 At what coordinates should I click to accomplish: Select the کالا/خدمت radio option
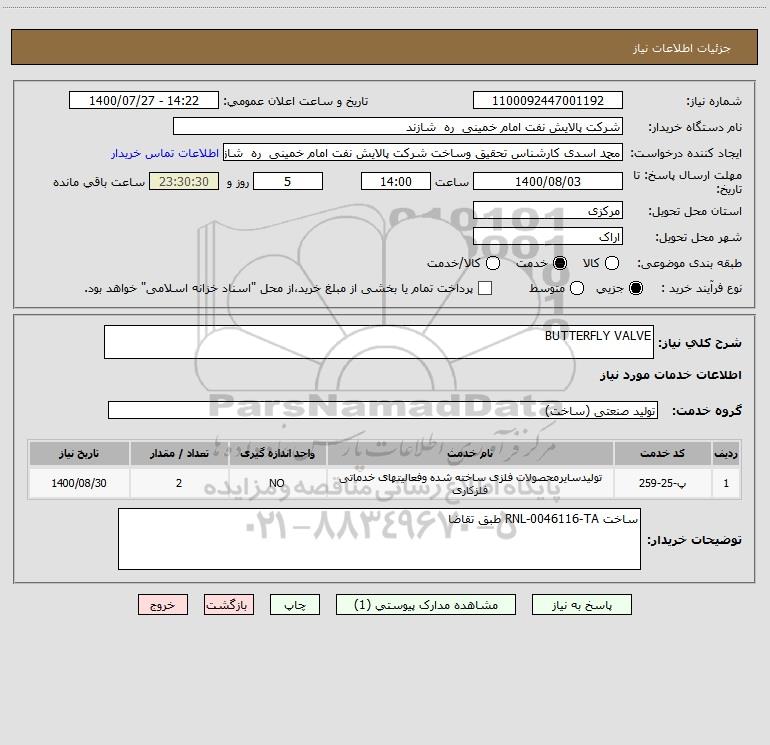(x=493, y=263)
